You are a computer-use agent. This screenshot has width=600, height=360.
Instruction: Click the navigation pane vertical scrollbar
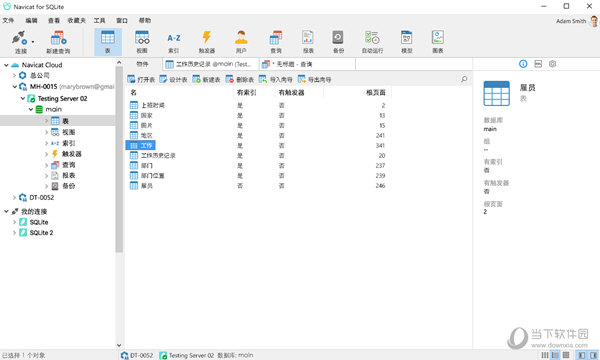point(119,159)
